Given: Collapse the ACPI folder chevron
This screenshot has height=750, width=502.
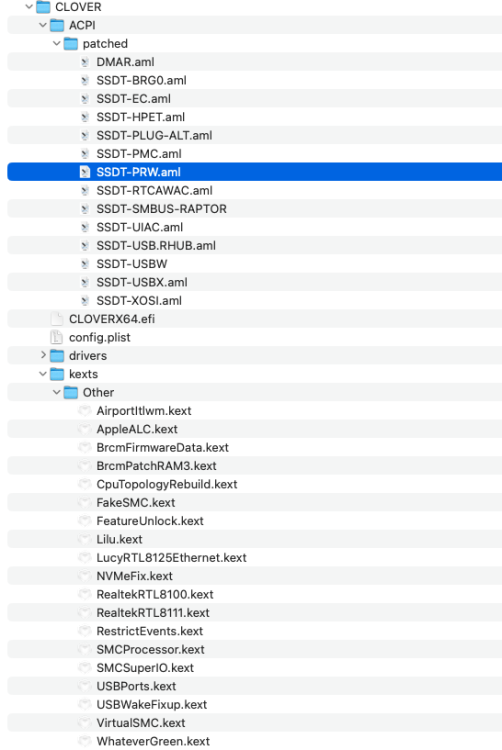Looking at the screenshot, I should [43, 25].
